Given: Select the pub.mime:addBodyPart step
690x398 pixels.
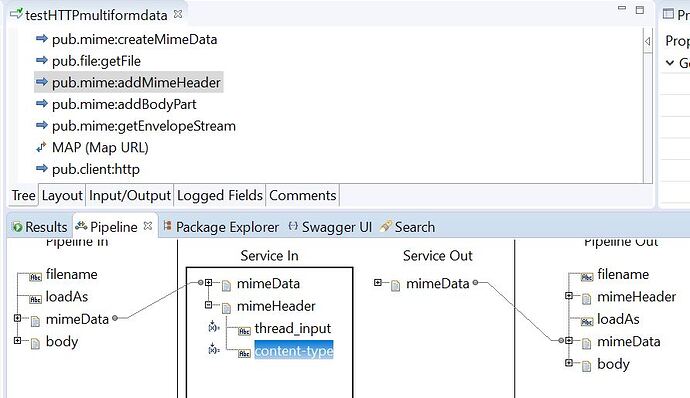Looking at the screenshot, I should tap(124, 104).
